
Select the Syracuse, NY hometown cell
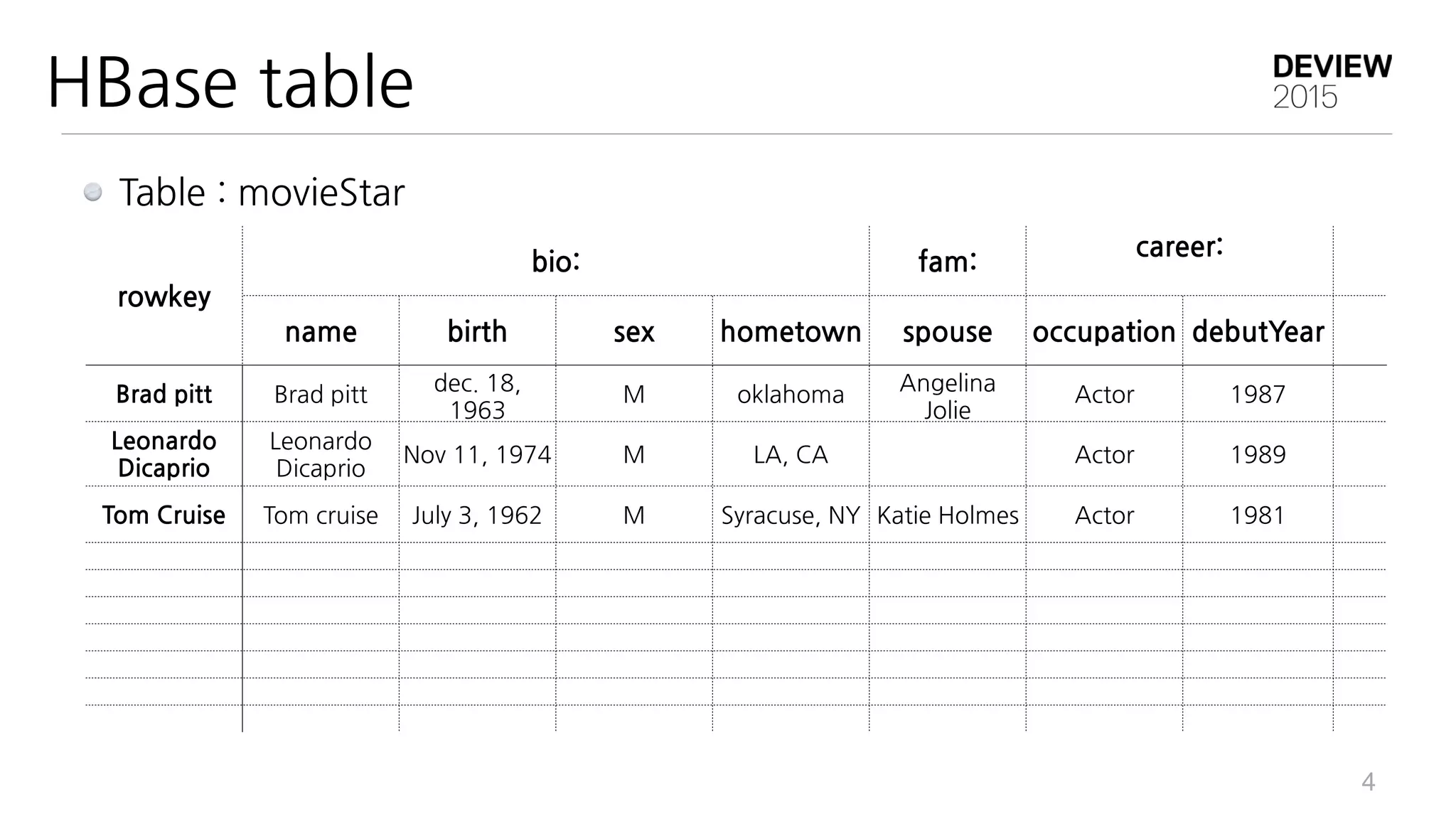[x=791, y=515]
